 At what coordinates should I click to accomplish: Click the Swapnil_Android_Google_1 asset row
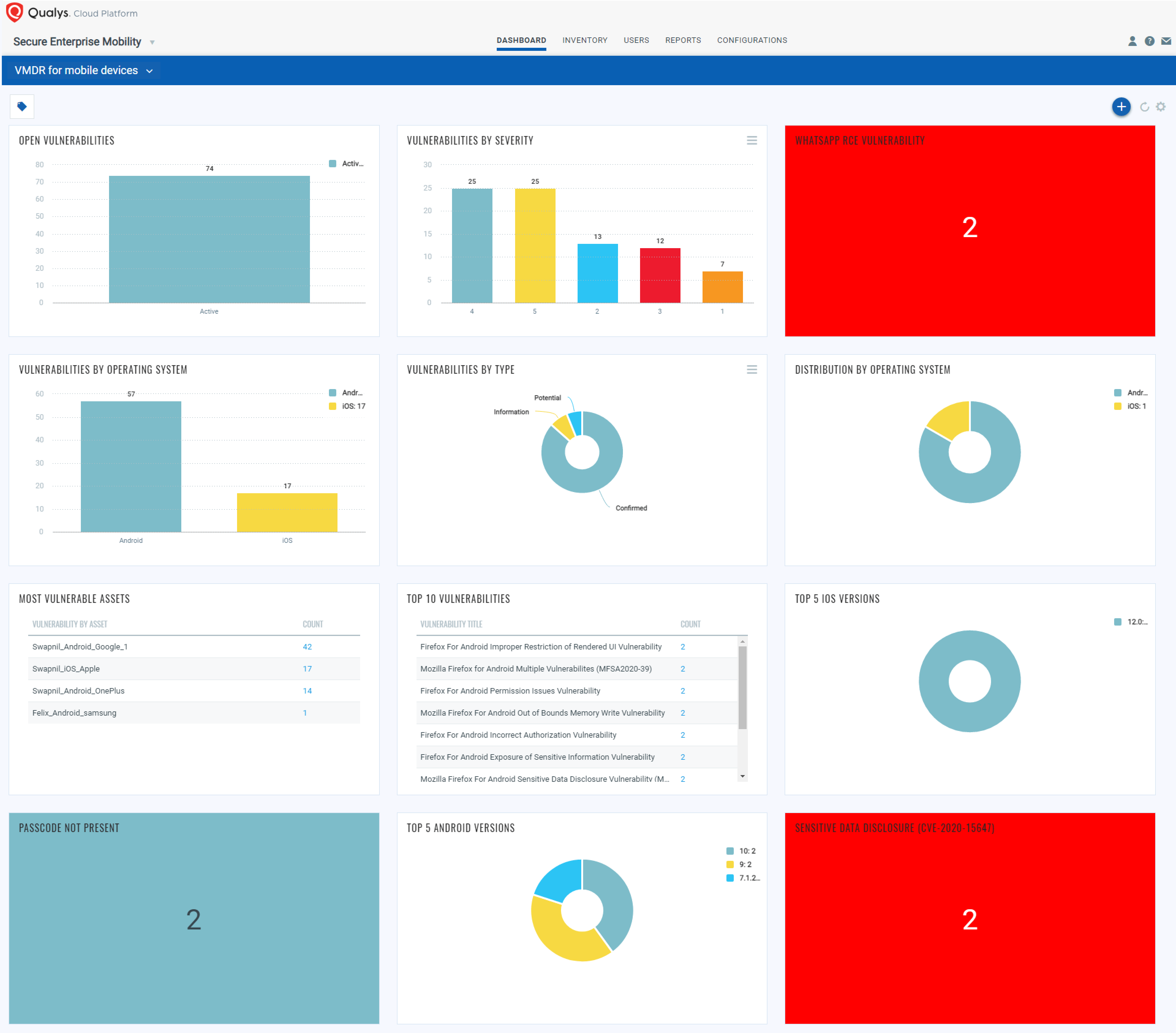[x=194, y=647]
